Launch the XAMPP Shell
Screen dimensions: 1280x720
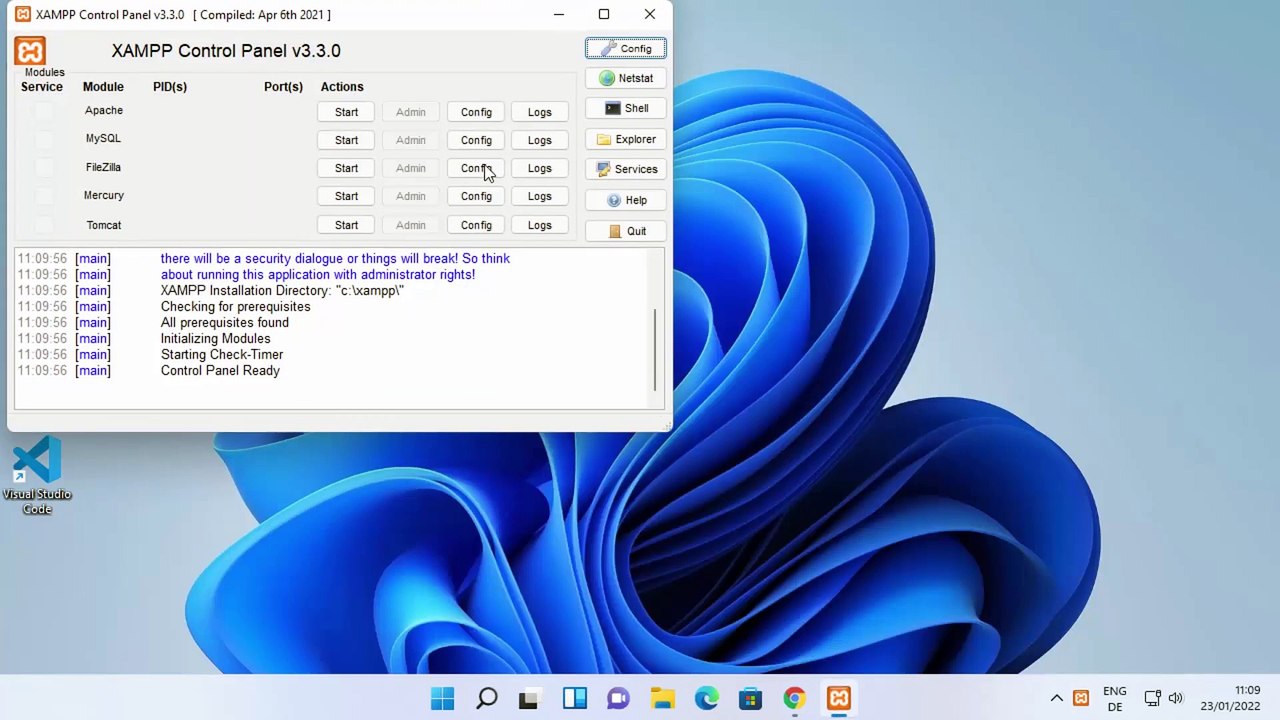pos(626,108)
